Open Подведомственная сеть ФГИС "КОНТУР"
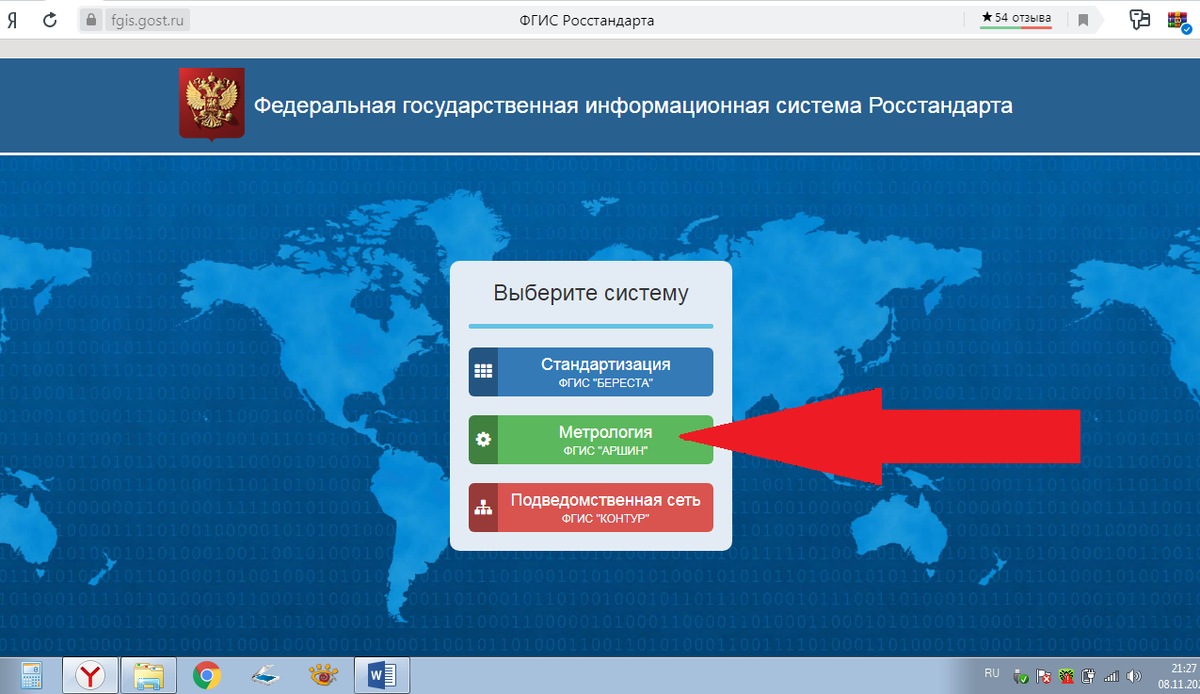Viewport: 1200px width, 694px height. [x=591, y=507]
